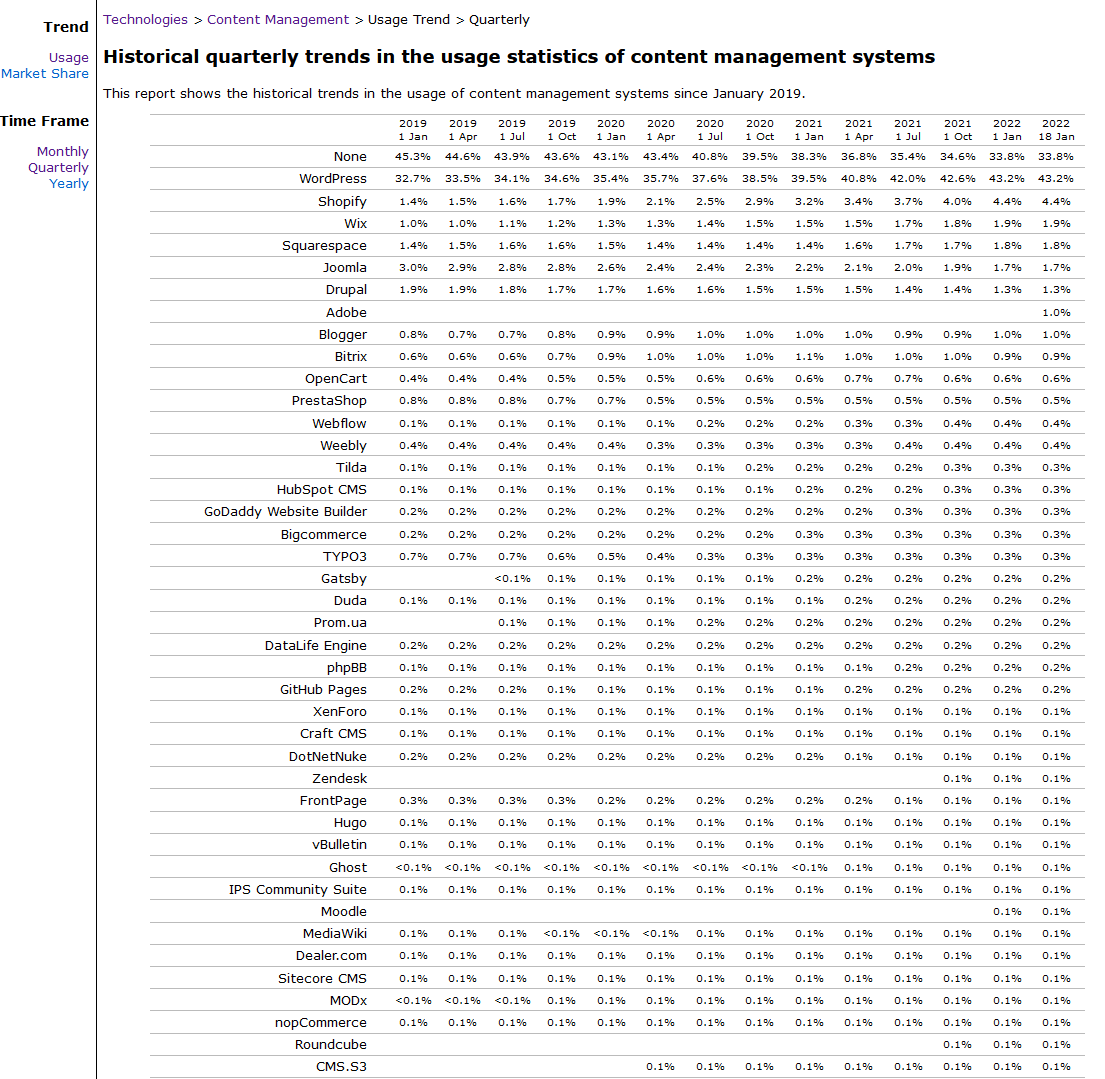Open the Content Management breadcrumb link
Screen dimensions: 1105x1079
click(278, 19)
